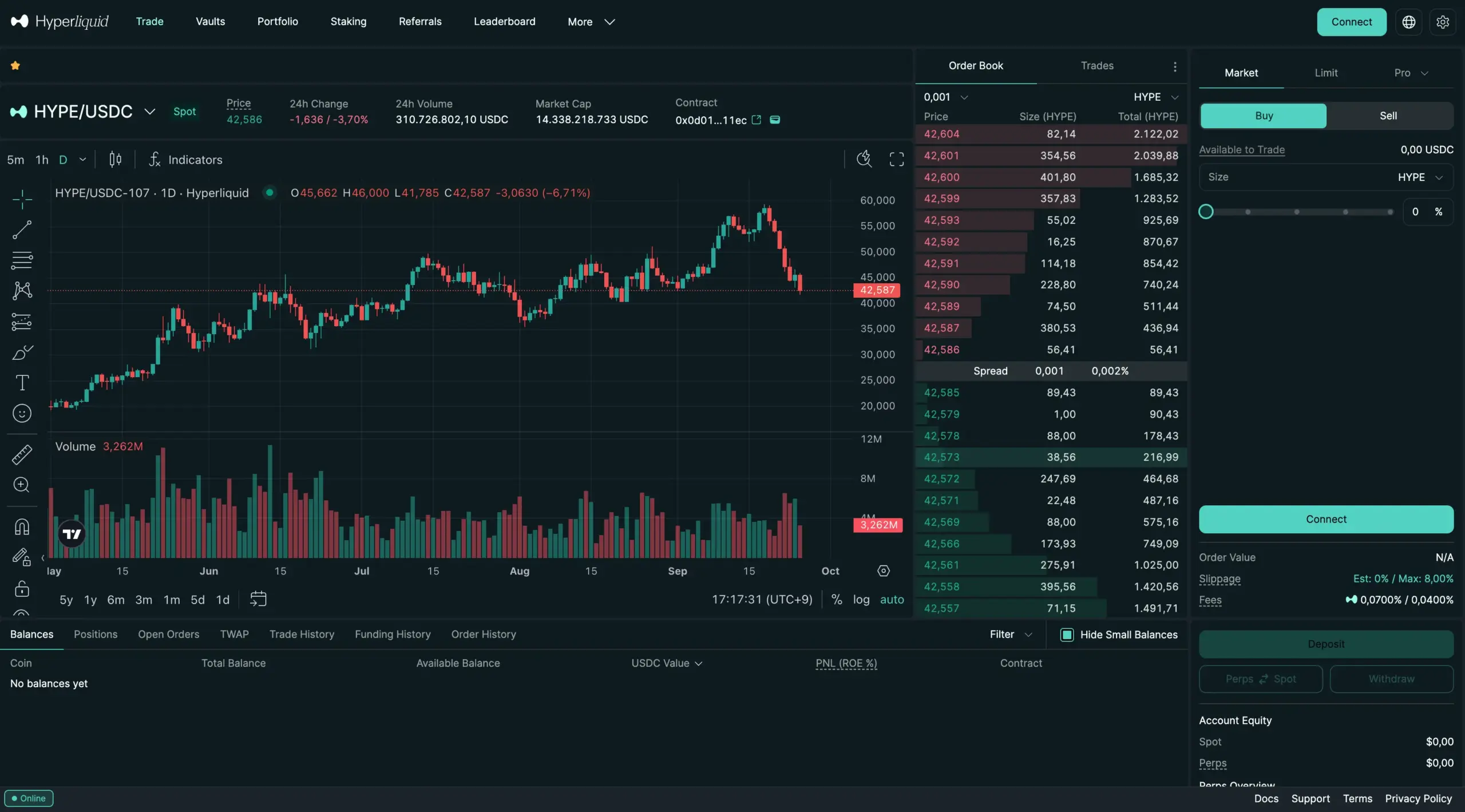Open language globe icon

pyautogui.click(x=1408, y=22)
